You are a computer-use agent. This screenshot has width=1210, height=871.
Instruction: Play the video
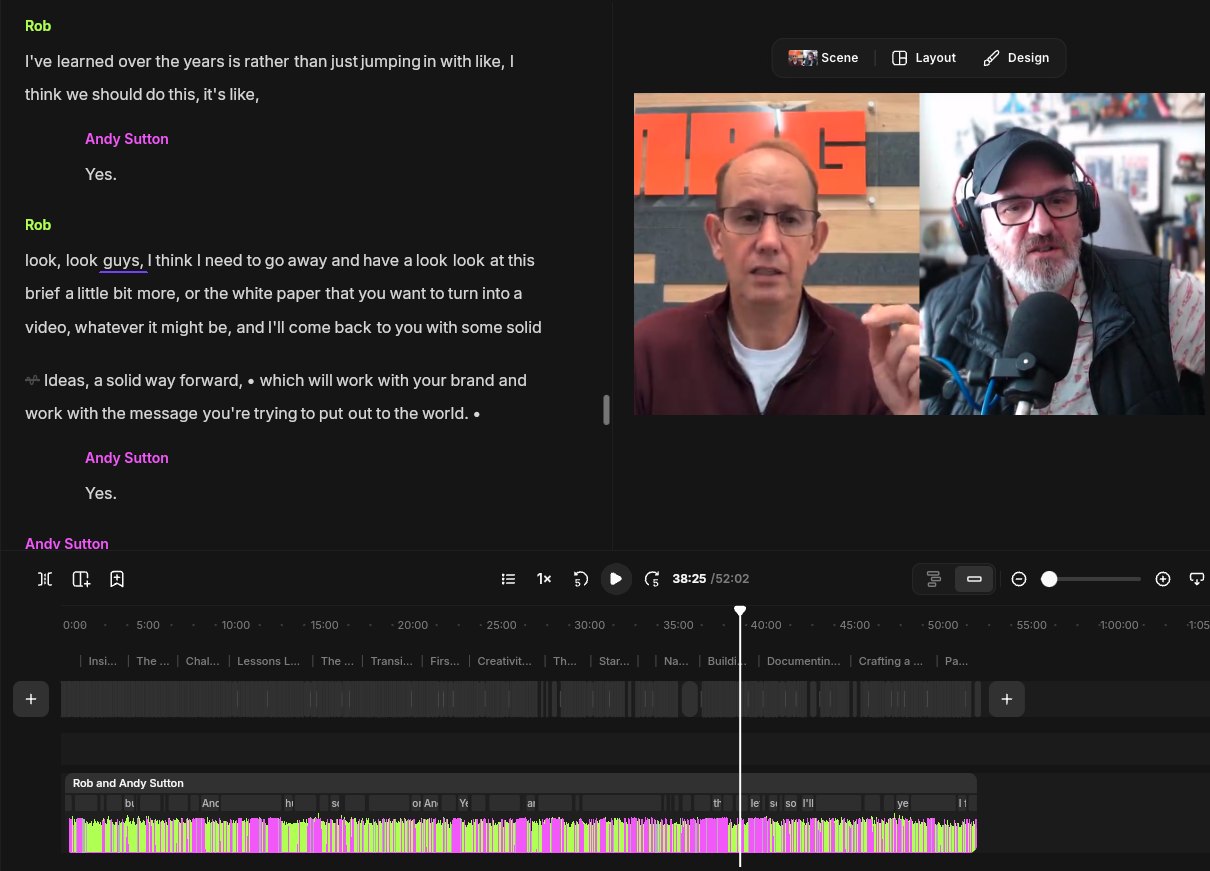pos(616,579)
